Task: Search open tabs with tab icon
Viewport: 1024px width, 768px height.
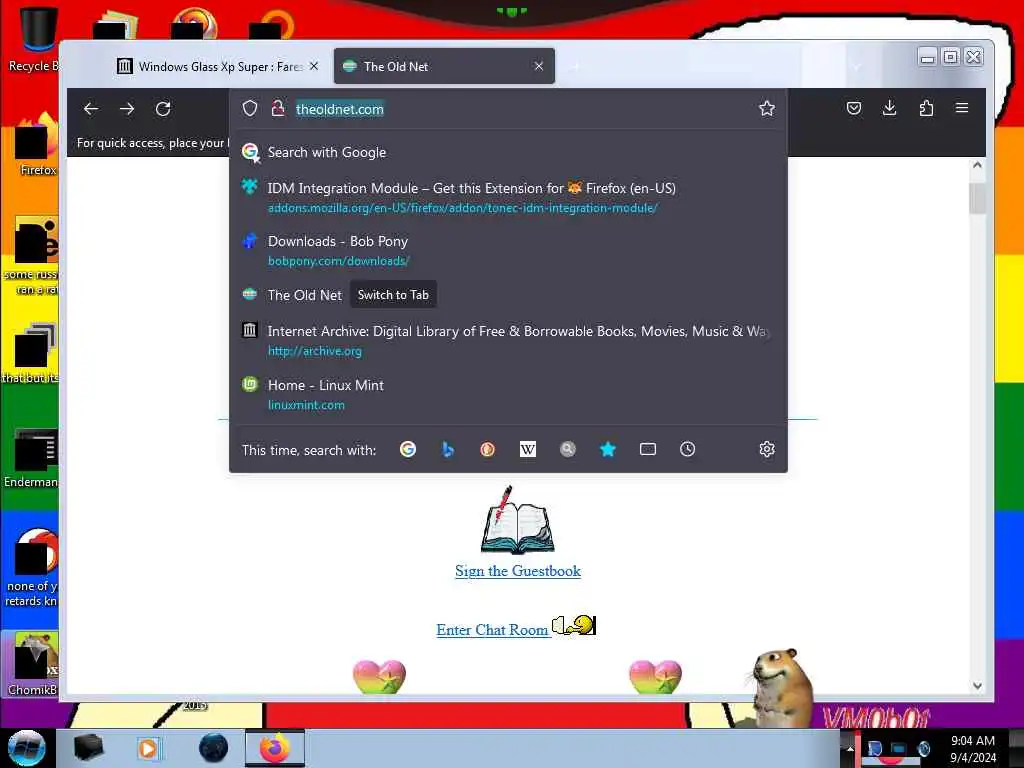Action: coord(648,449)
